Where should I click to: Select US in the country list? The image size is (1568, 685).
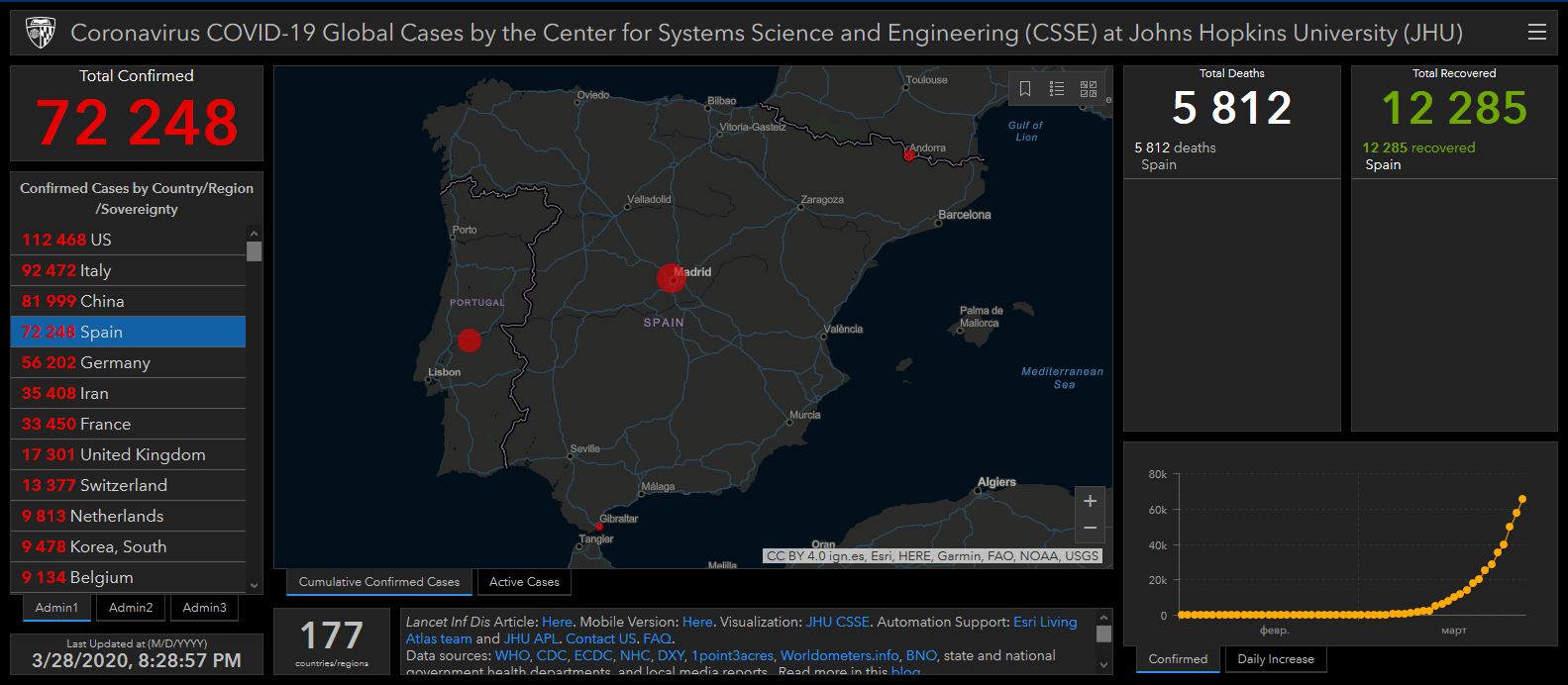click(x=128, y=240)
